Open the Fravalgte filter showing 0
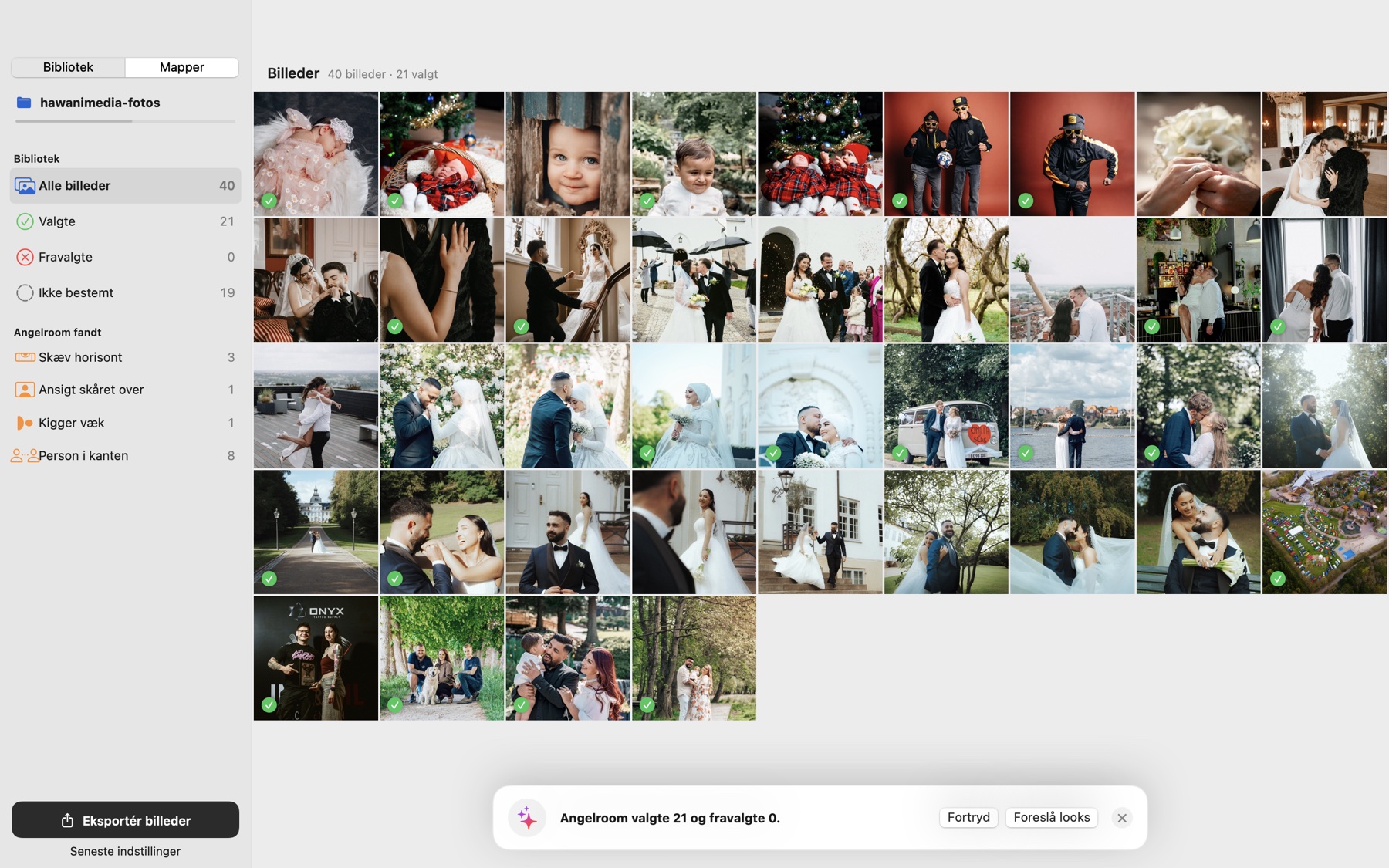 pyautogui.click(x=125, y=257)
